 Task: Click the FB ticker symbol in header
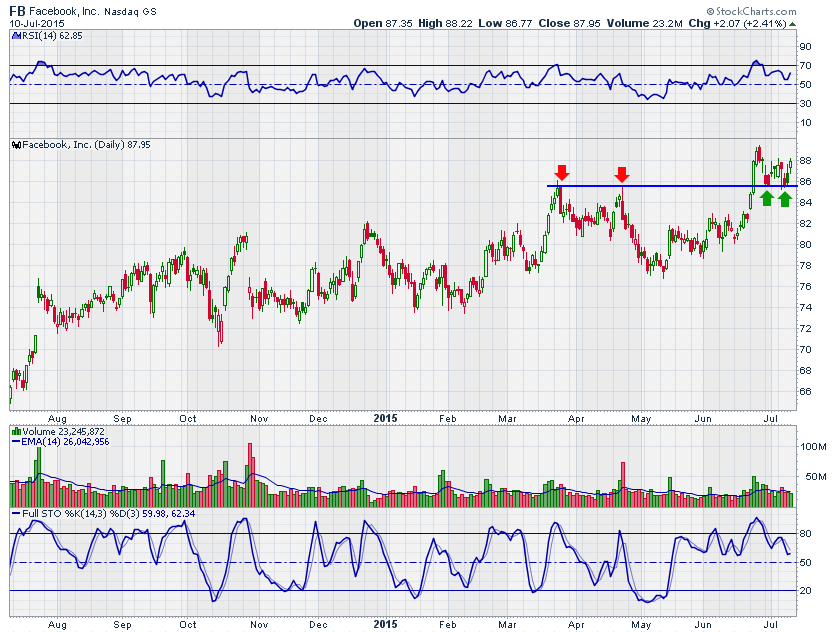(17, 11)
